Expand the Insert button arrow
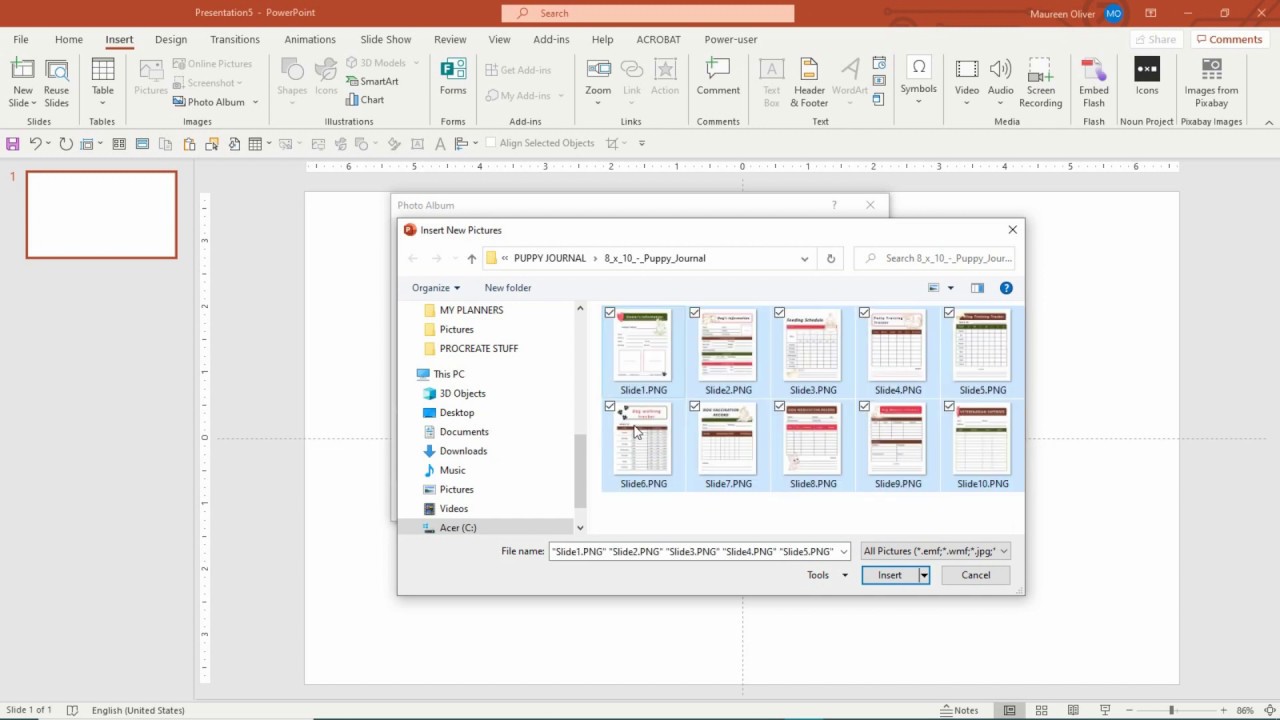 tap(924, 575)
